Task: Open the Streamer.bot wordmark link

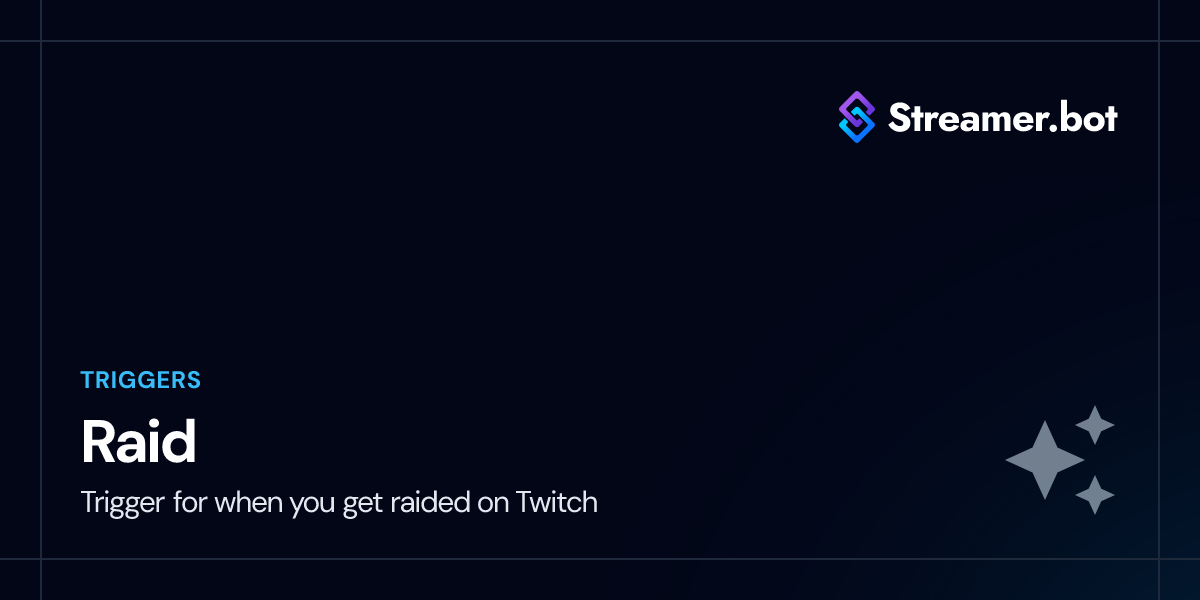Action: pos(1002,118)
